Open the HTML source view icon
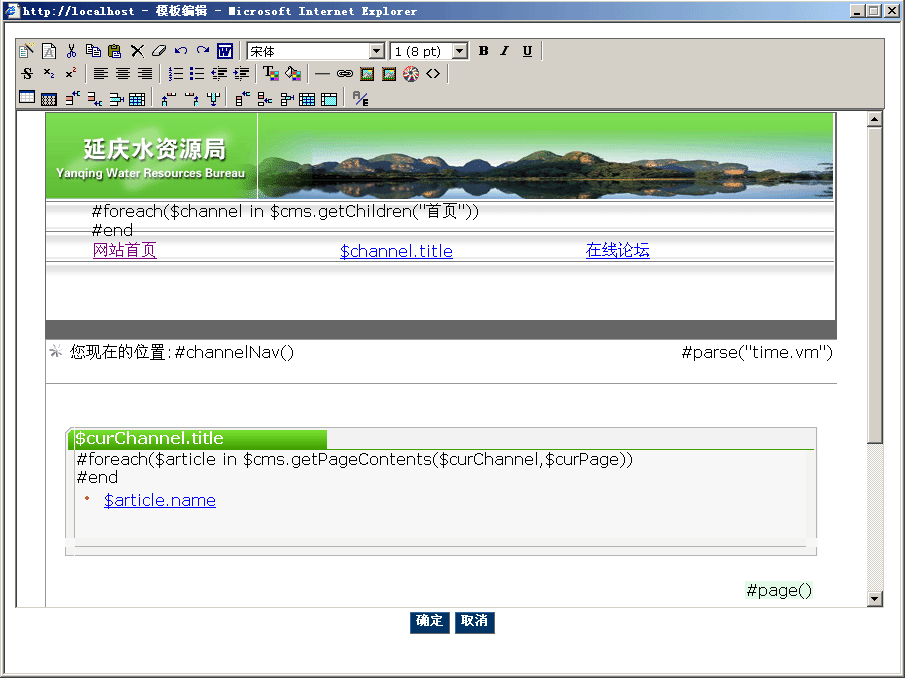Screen dimensions: 905x678 tap(433, 73)
